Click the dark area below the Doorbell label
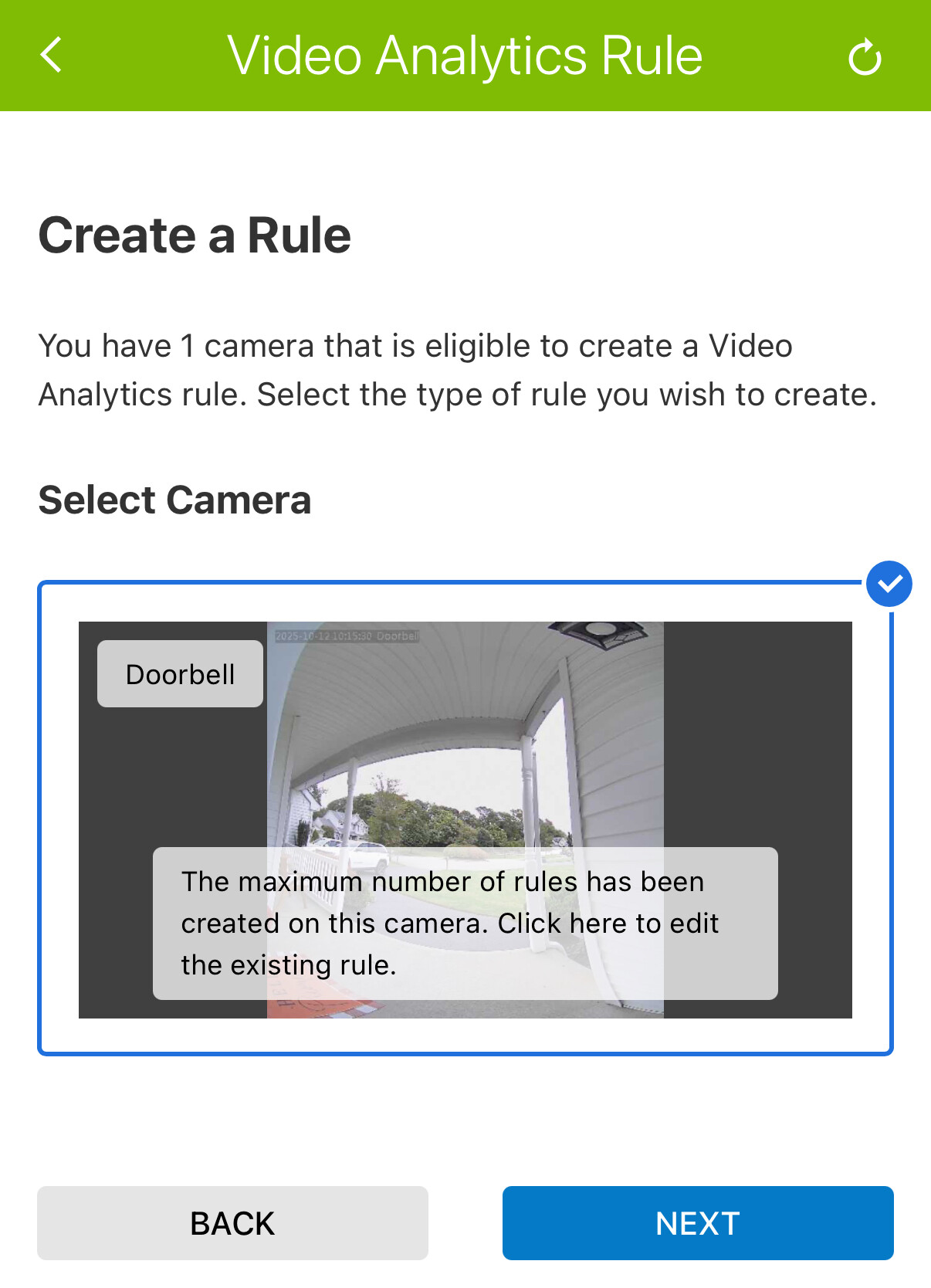This screenshot has height=1288, width=931. [x=172, y=776]
